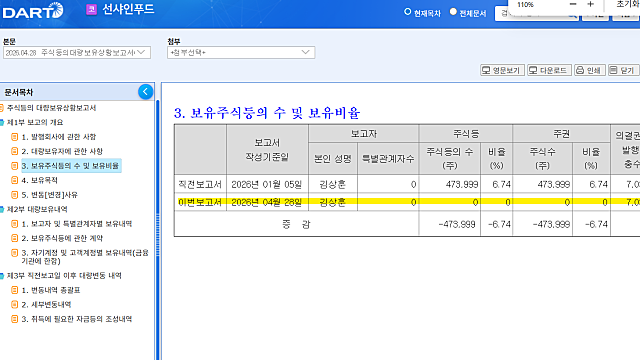Click the 영문보기 button

(502, 70)
